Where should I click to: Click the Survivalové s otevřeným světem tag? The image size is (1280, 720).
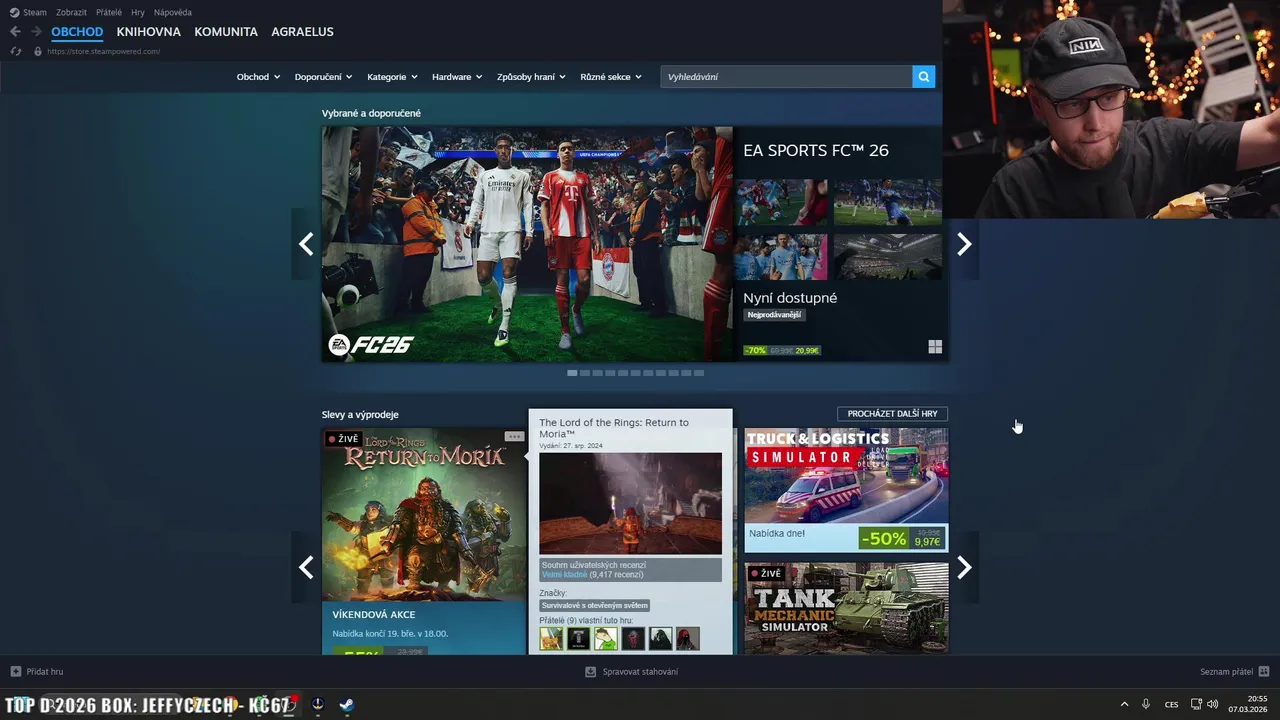[x=595, y=605]
